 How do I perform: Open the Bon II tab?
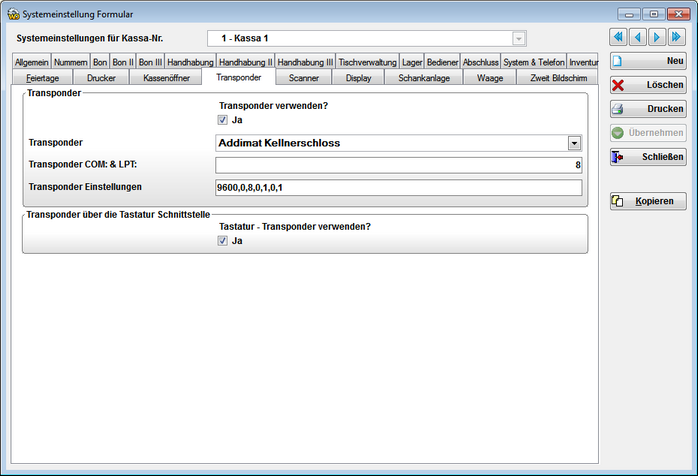pyautogui.click(x=123, y=62)
